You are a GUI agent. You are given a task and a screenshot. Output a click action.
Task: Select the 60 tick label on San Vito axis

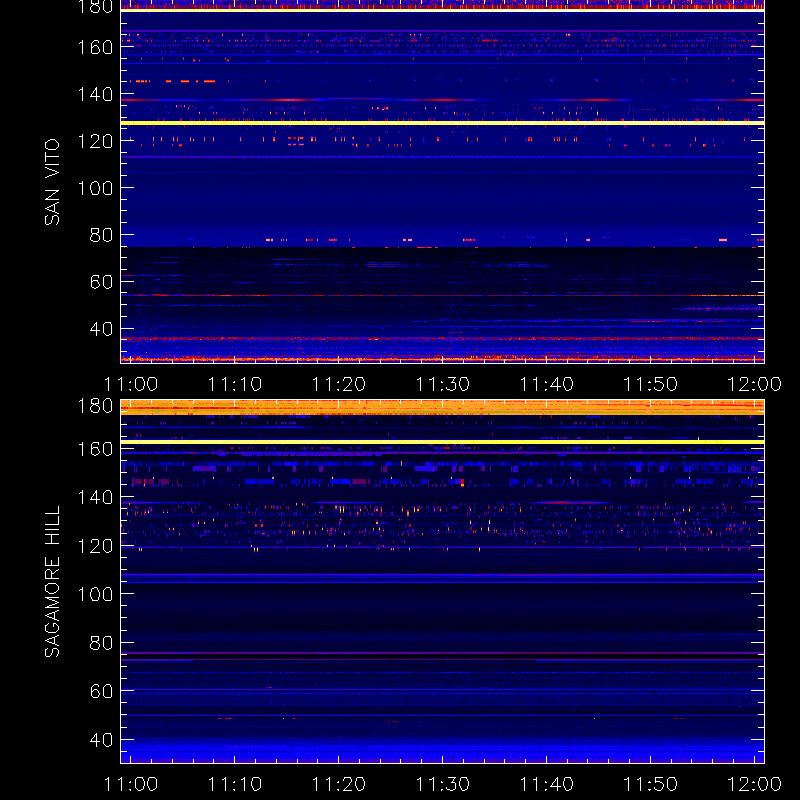pyautogui.click(x=101, y=282)
